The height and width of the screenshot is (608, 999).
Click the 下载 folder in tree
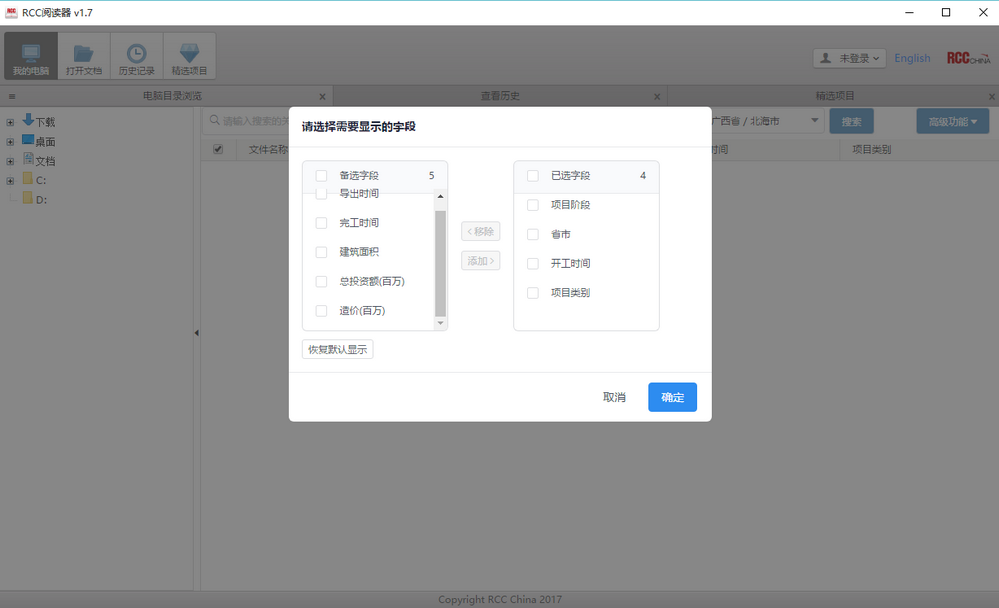[44, 122]
